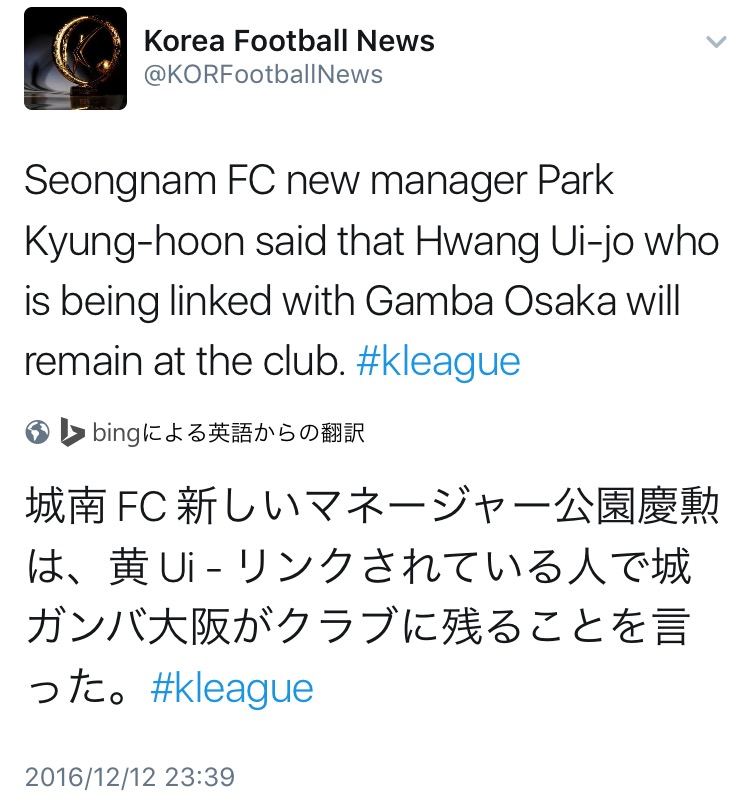The height and width of the screenshot is (800, 750).
Task: Open #kleague hashtag in the English tweet
Action: click(438, 361)
